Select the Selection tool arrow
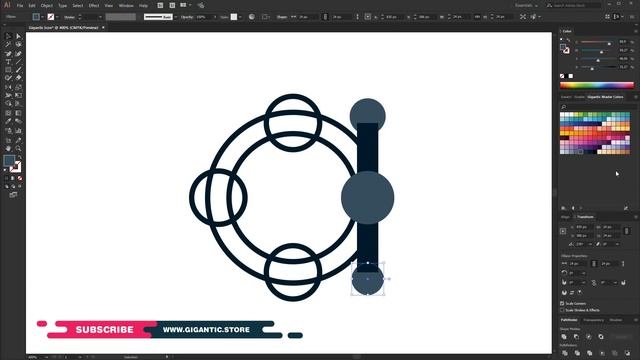Viewport: 640px width, 360px height. 8,36
